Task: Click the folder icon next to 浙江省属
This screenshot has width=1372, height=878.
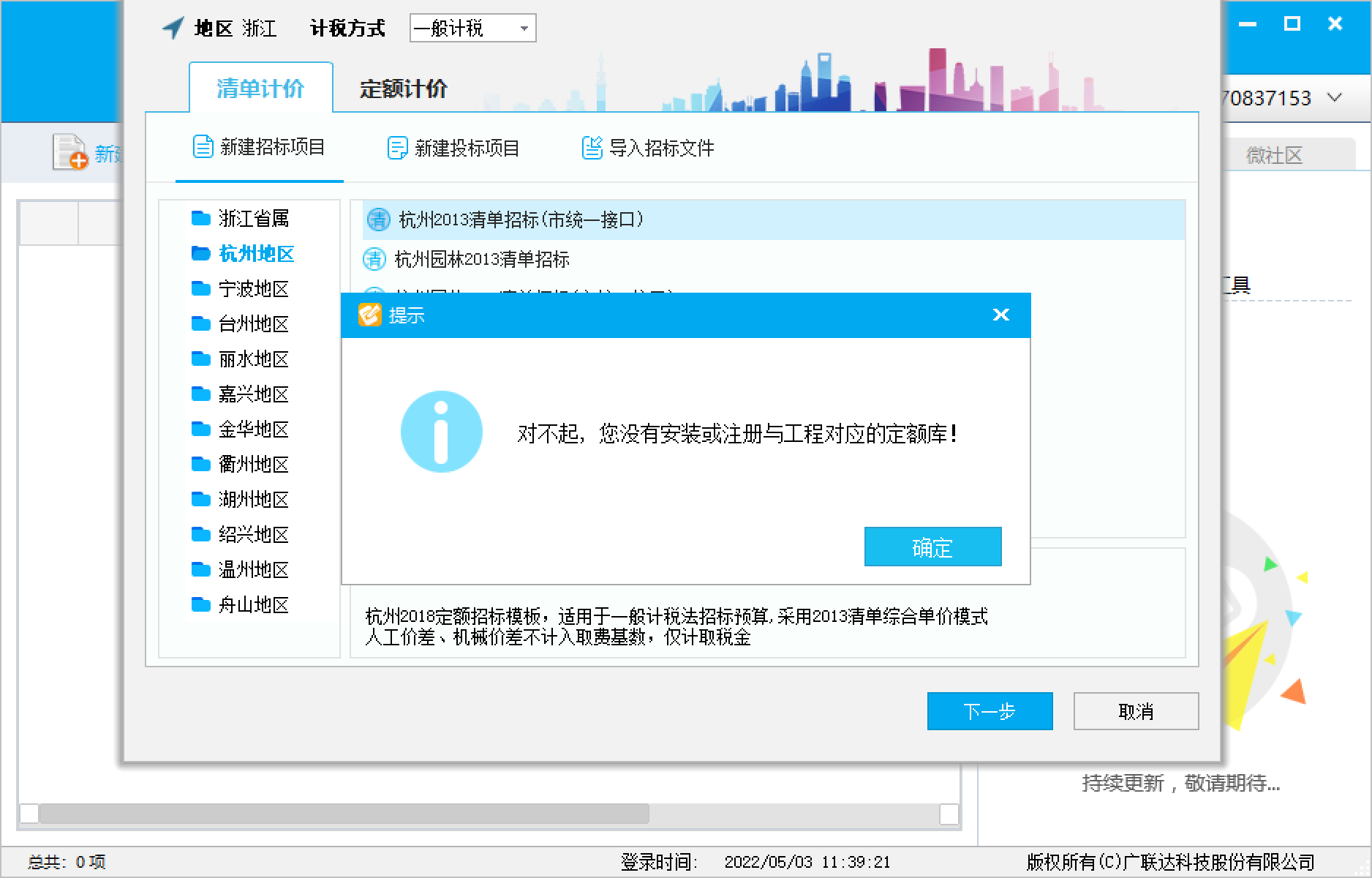Action: point(200,218)
